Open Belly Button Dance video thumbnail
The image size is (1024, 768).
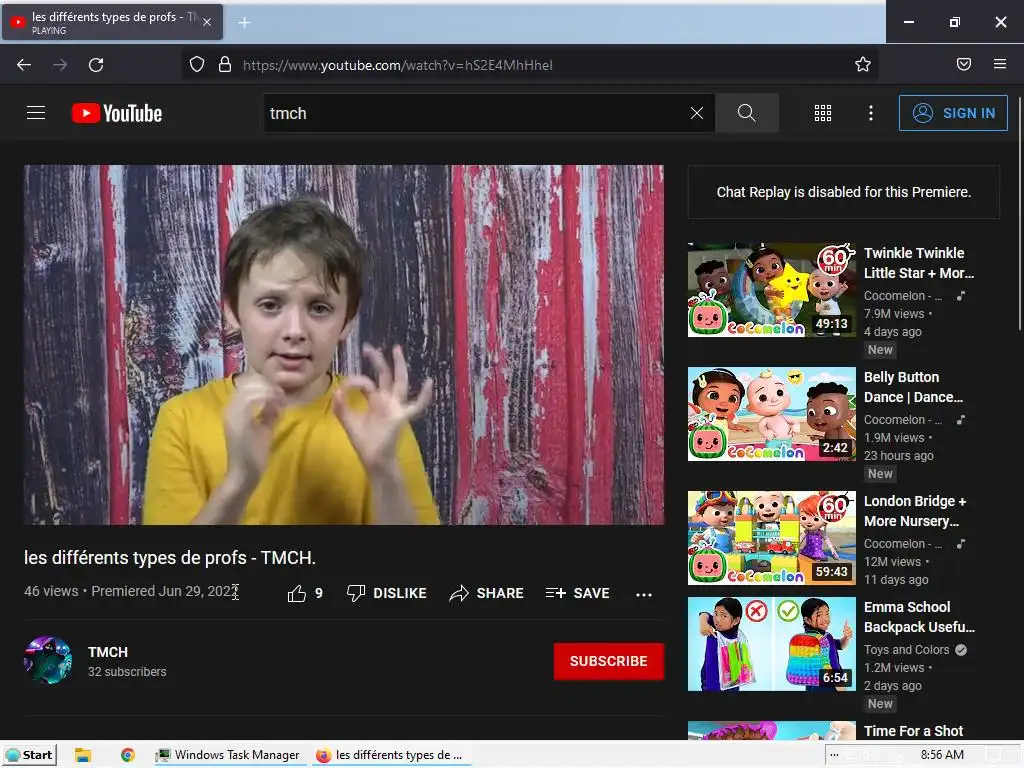coord(771,414)
